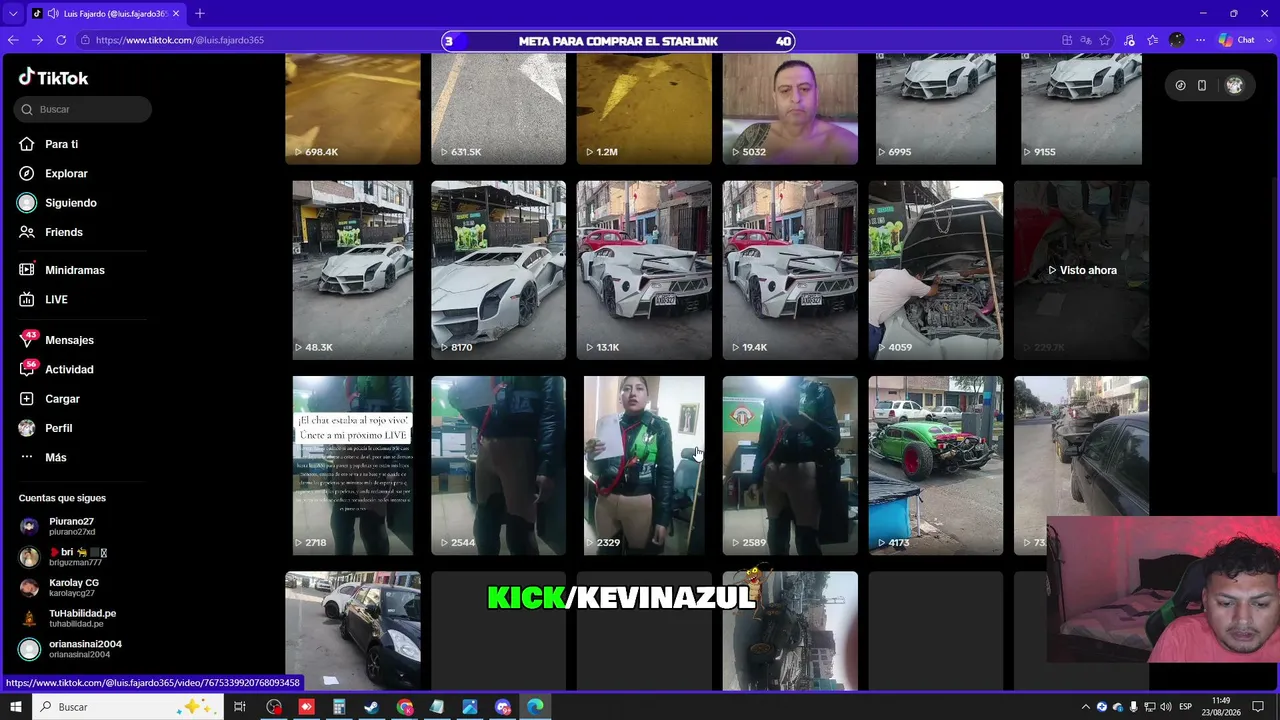Open the TikTok coins icon at top right
The width and height of the screenshot is (1280, 720).
click(x=1180, y=85)
